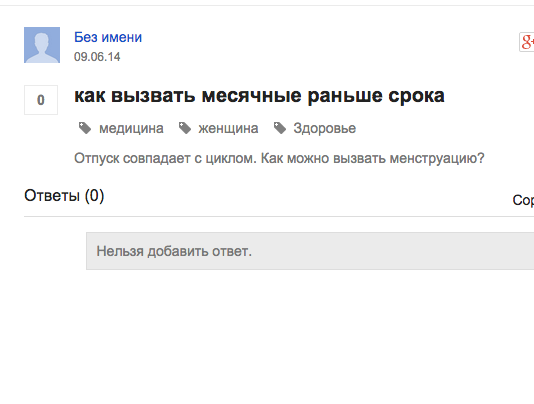
Task: Click the (0) answer count
Action: pos(94,196)
